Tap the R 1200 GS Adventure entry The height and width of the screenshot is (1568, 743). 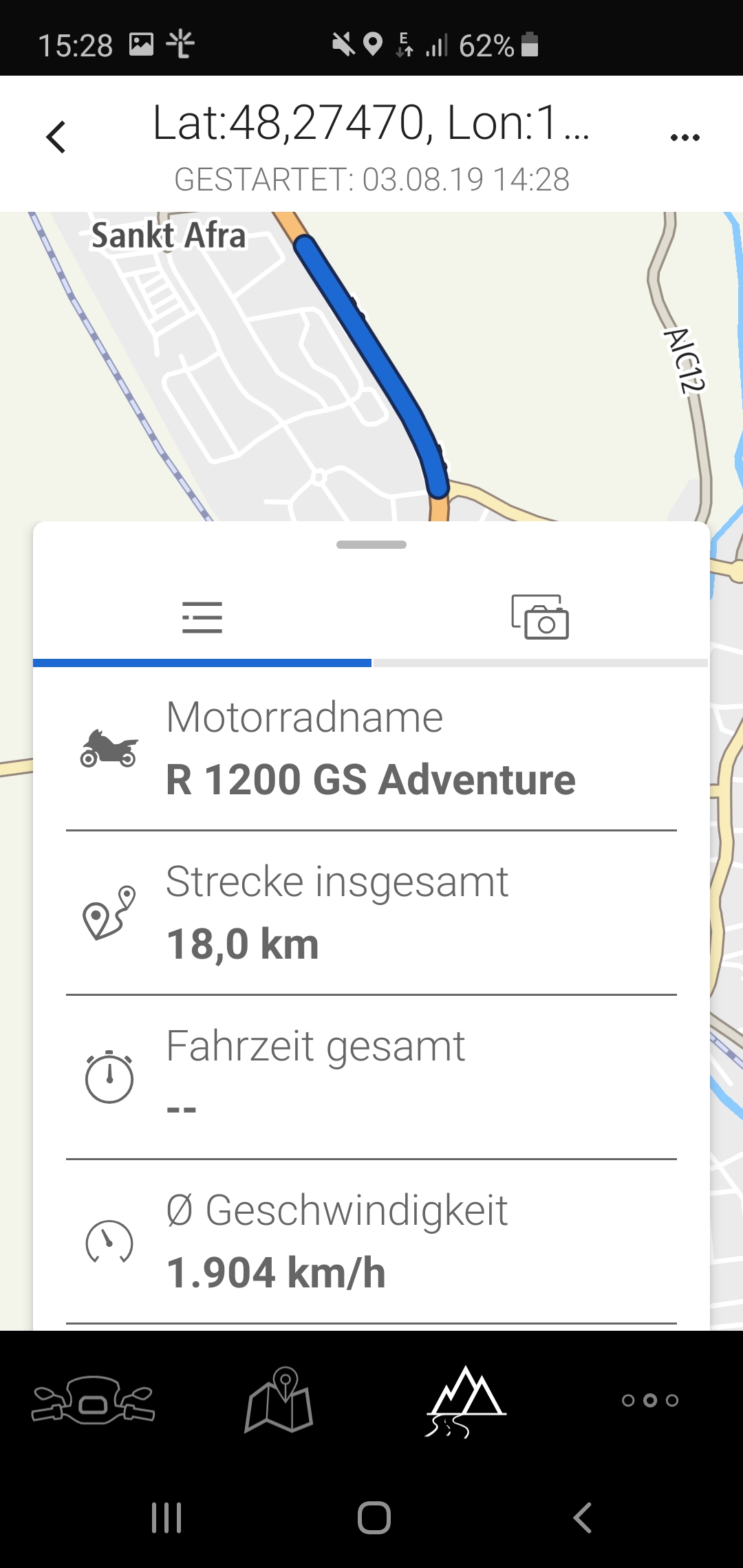point(371,780)
